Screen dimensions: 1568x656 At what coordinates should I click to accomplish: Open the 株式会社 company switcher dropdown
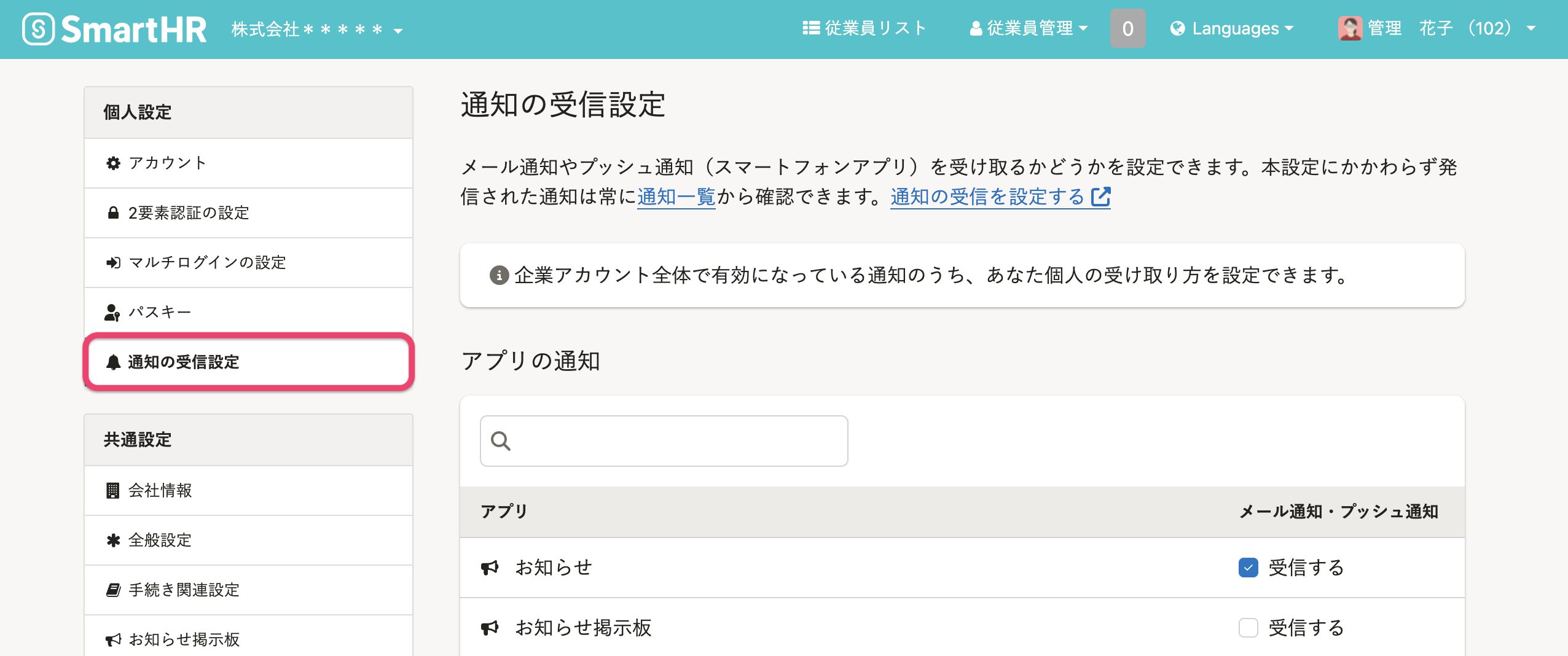tap(316, 29)
